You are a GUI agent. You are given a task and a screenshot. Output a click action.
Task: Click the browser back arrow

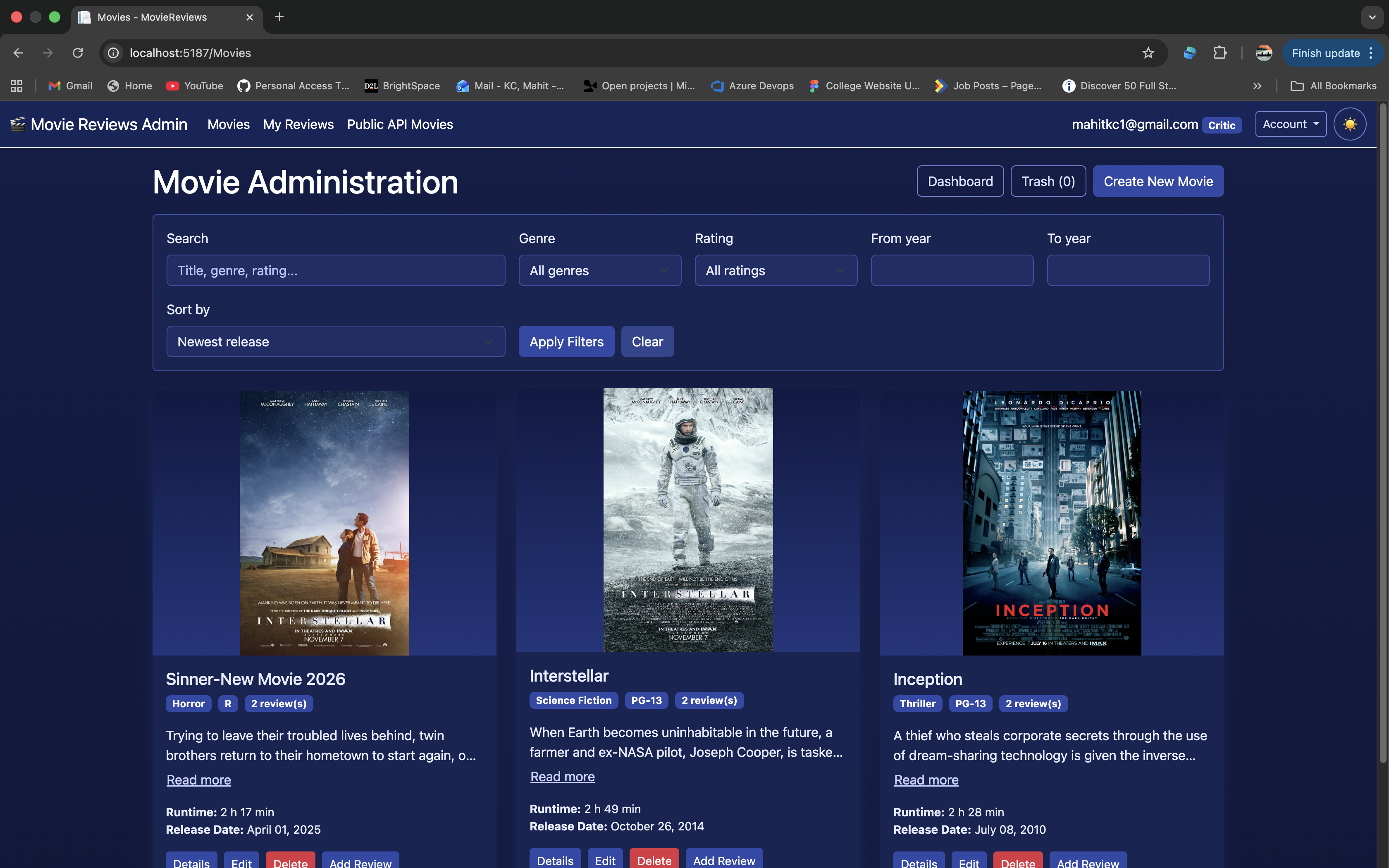point(18,53)
